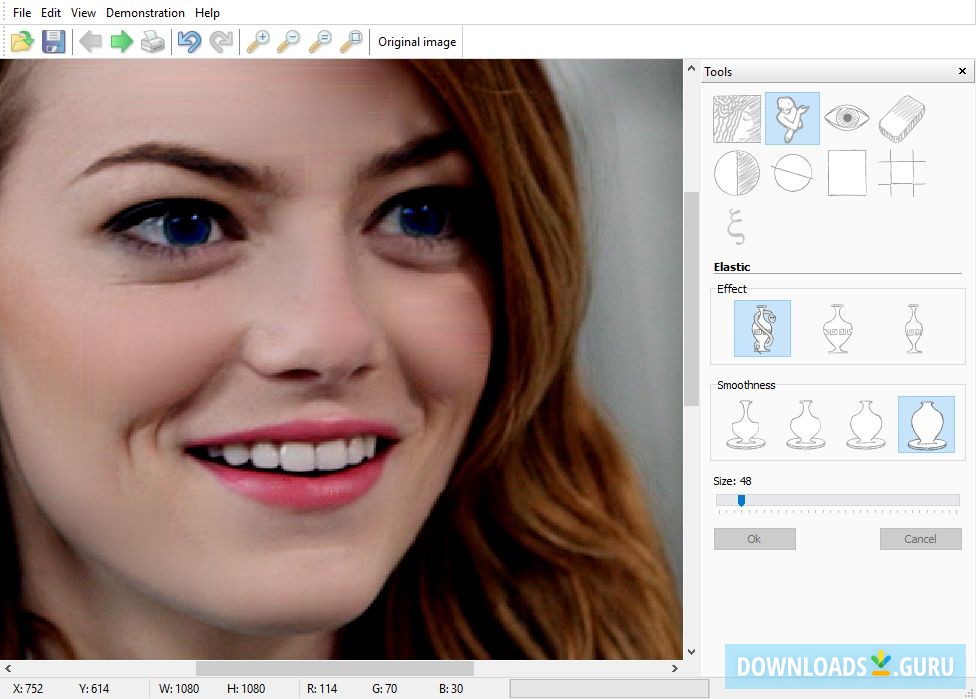
Task: Click the Original image toolbar button
Action: tap(417, 42)
